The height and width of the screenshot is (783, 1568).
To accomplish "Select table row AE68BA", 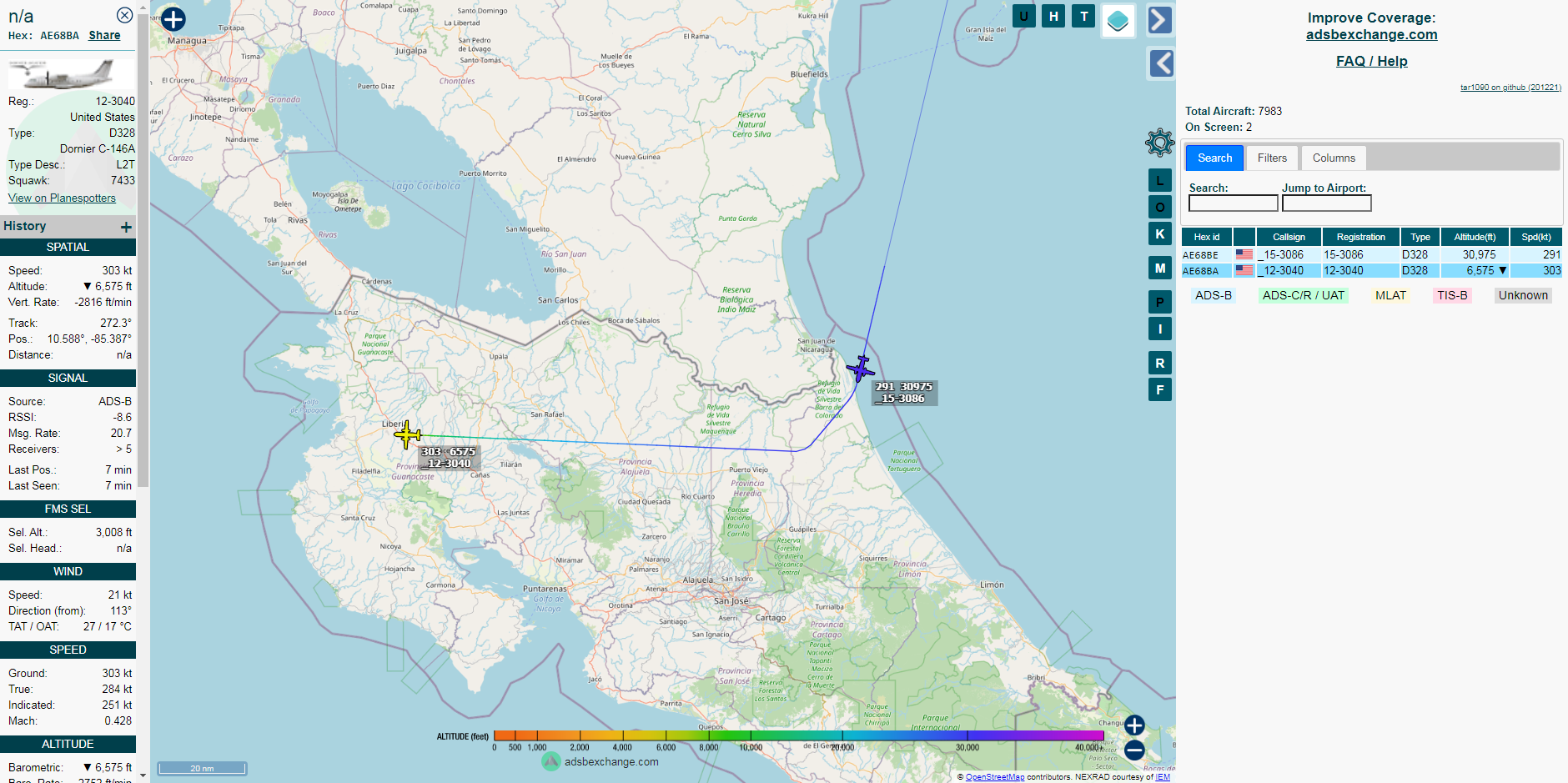I will click(x=1371, y=271).
